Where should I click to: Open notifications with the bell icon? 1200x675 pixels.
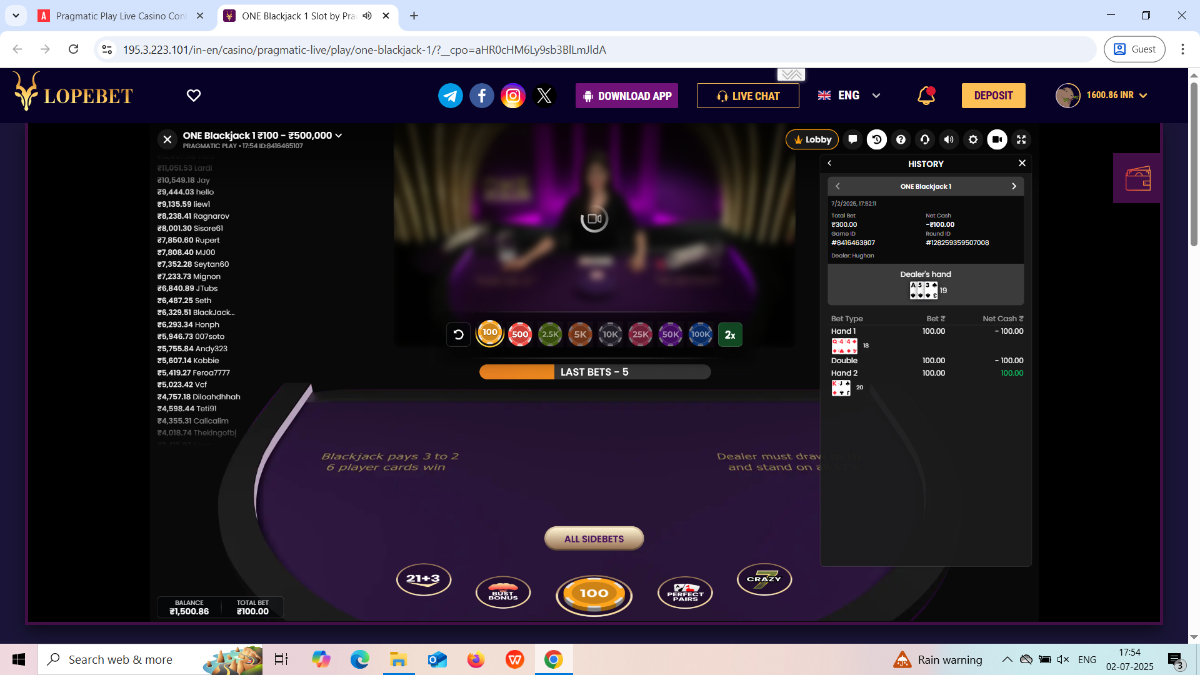926,95
